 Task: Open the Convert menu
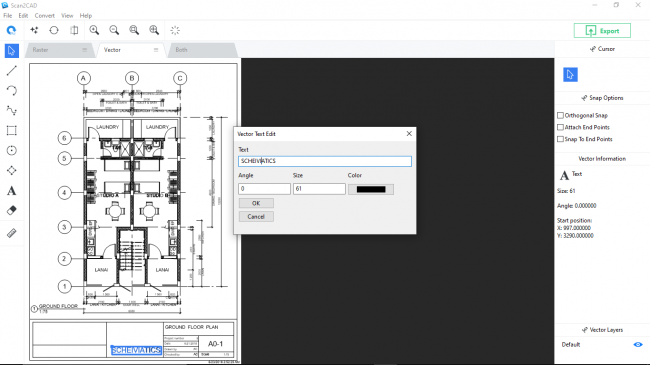[x=45, y=16]
